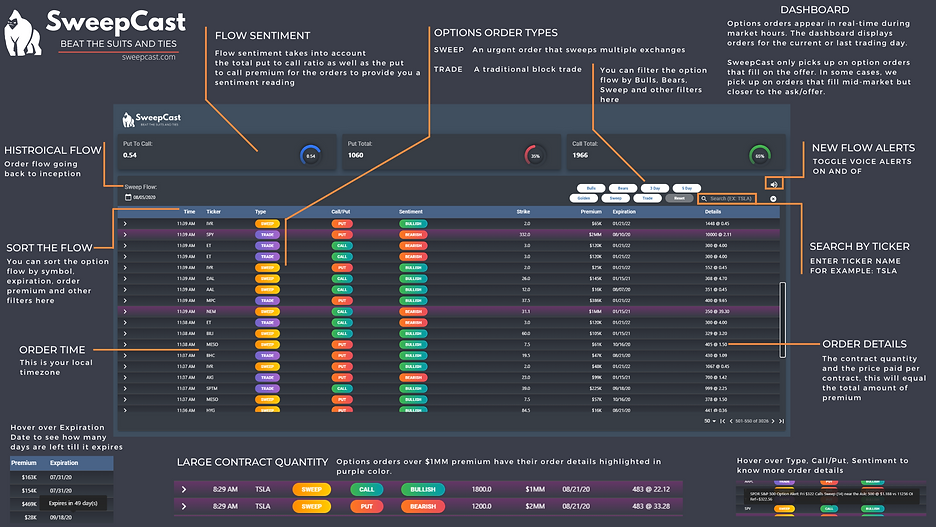Click the BEARISH badge in the AIG row
The width and height of the screenshot is (936, 527).
(413, 378)
